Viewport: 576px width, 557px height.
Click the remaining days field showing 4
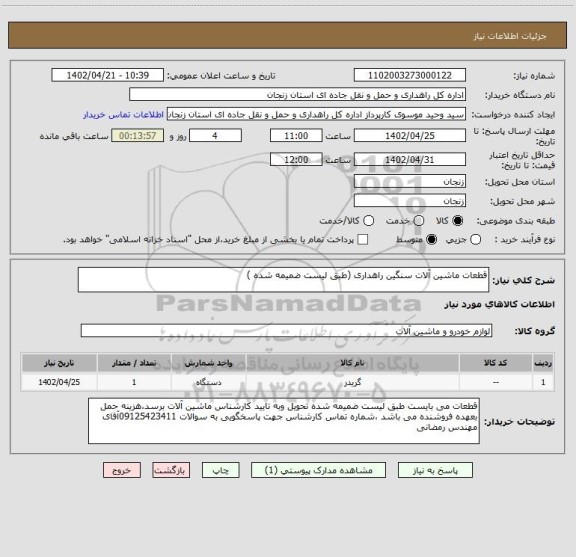tap(215, 136)
